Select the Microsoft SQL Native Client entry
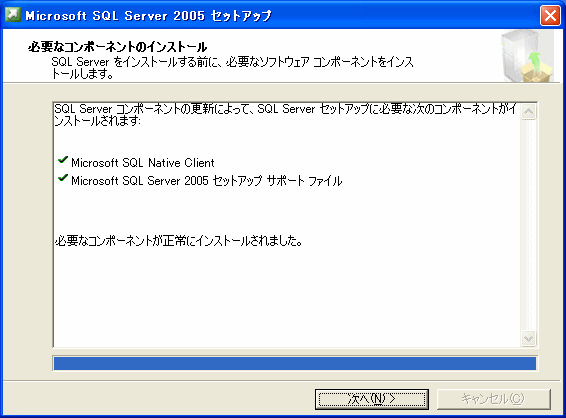The image size is (566, 418). [x=143, y=163]
